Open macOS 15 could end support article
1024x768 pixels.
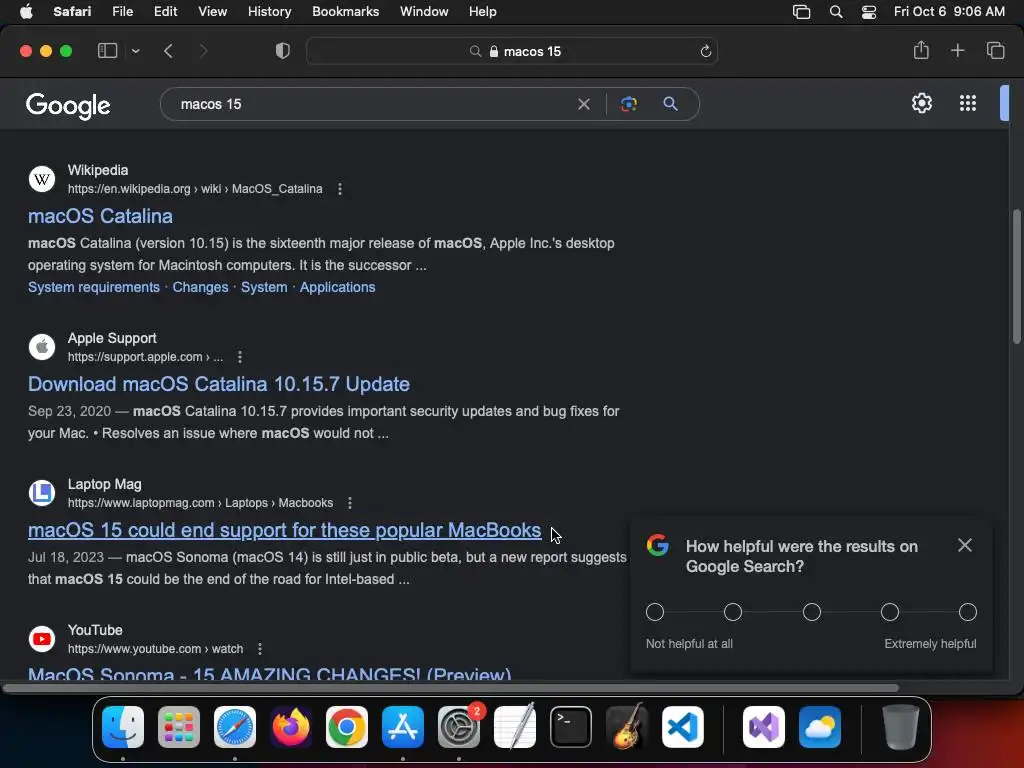tap(285, 530)
